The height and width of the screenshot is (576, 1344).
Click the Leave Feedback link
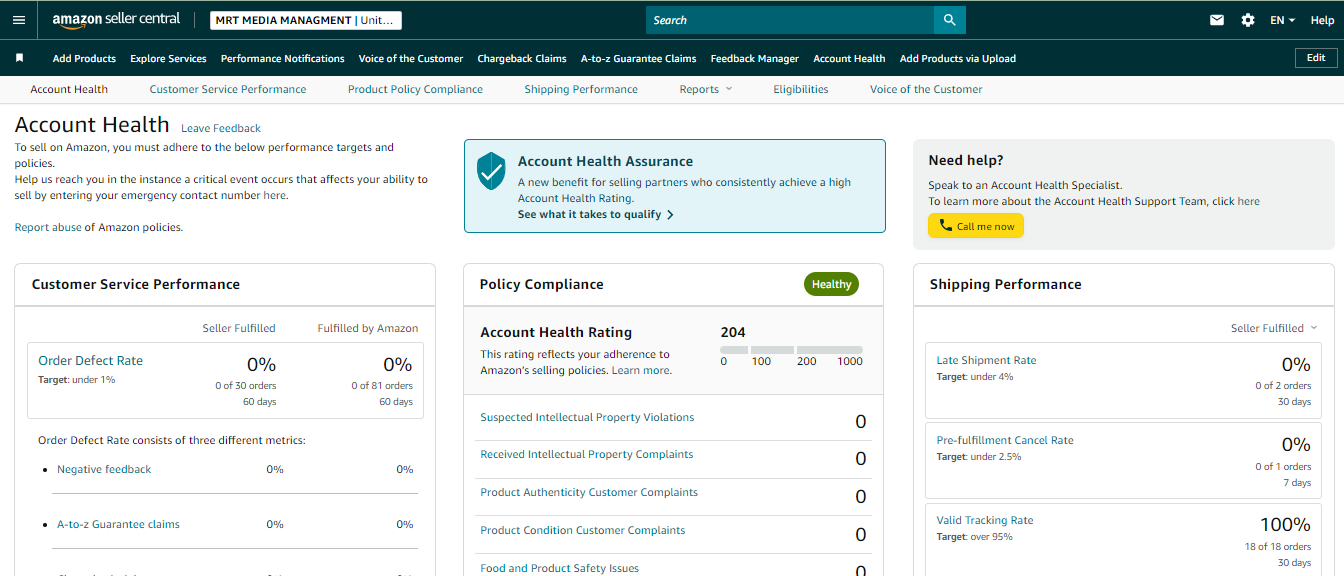pyautogui.click(x=221, y=128)
